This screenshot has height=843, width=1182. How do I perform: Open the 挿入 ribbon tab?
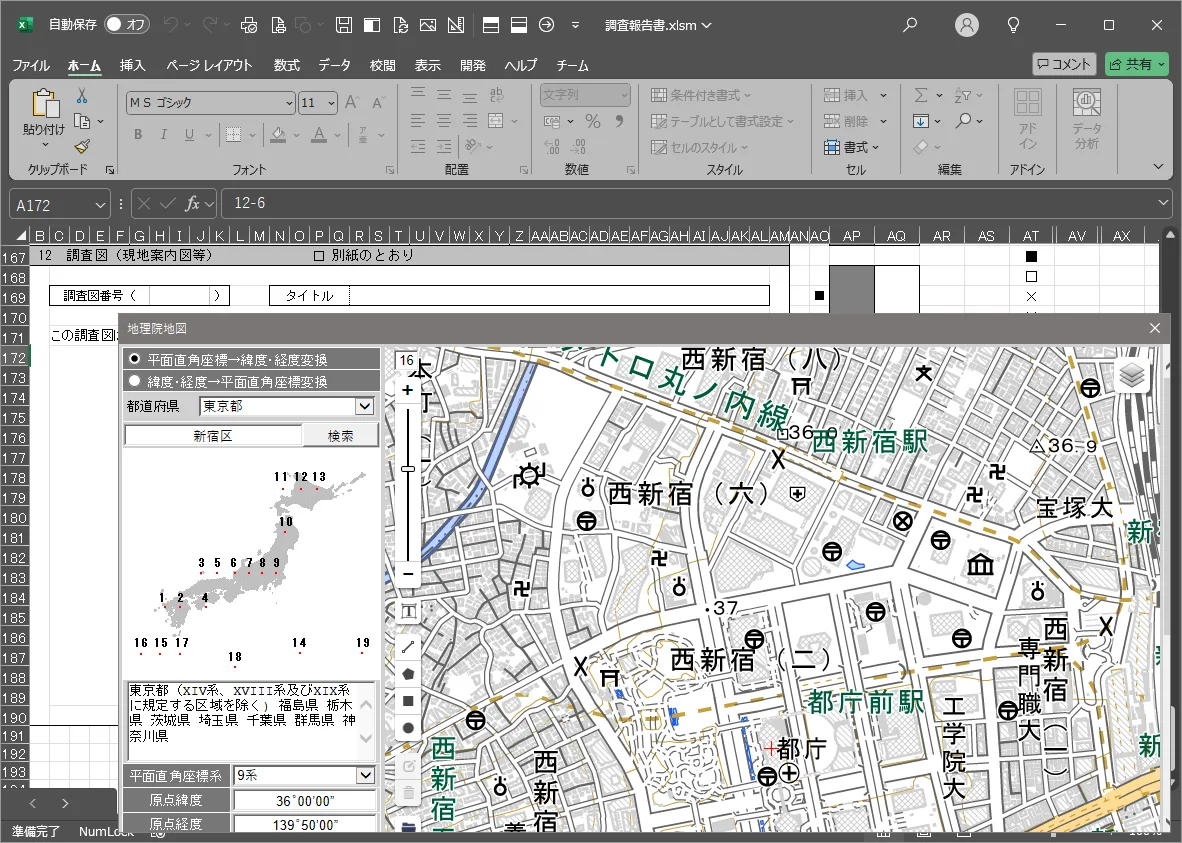click(133, 66)
